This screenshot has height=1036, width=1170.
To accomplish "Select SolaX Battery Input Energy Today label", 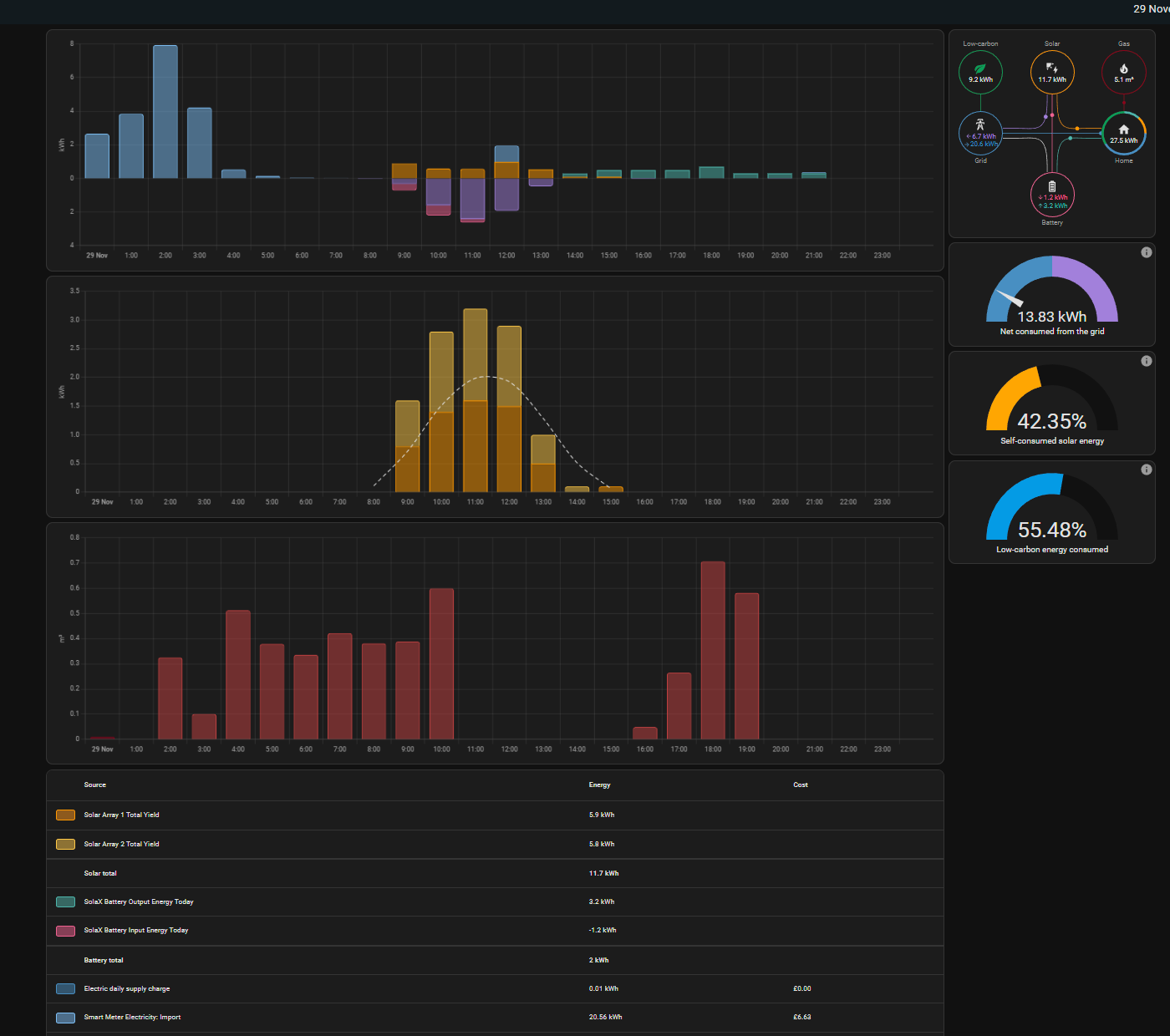I will [136, 930].
